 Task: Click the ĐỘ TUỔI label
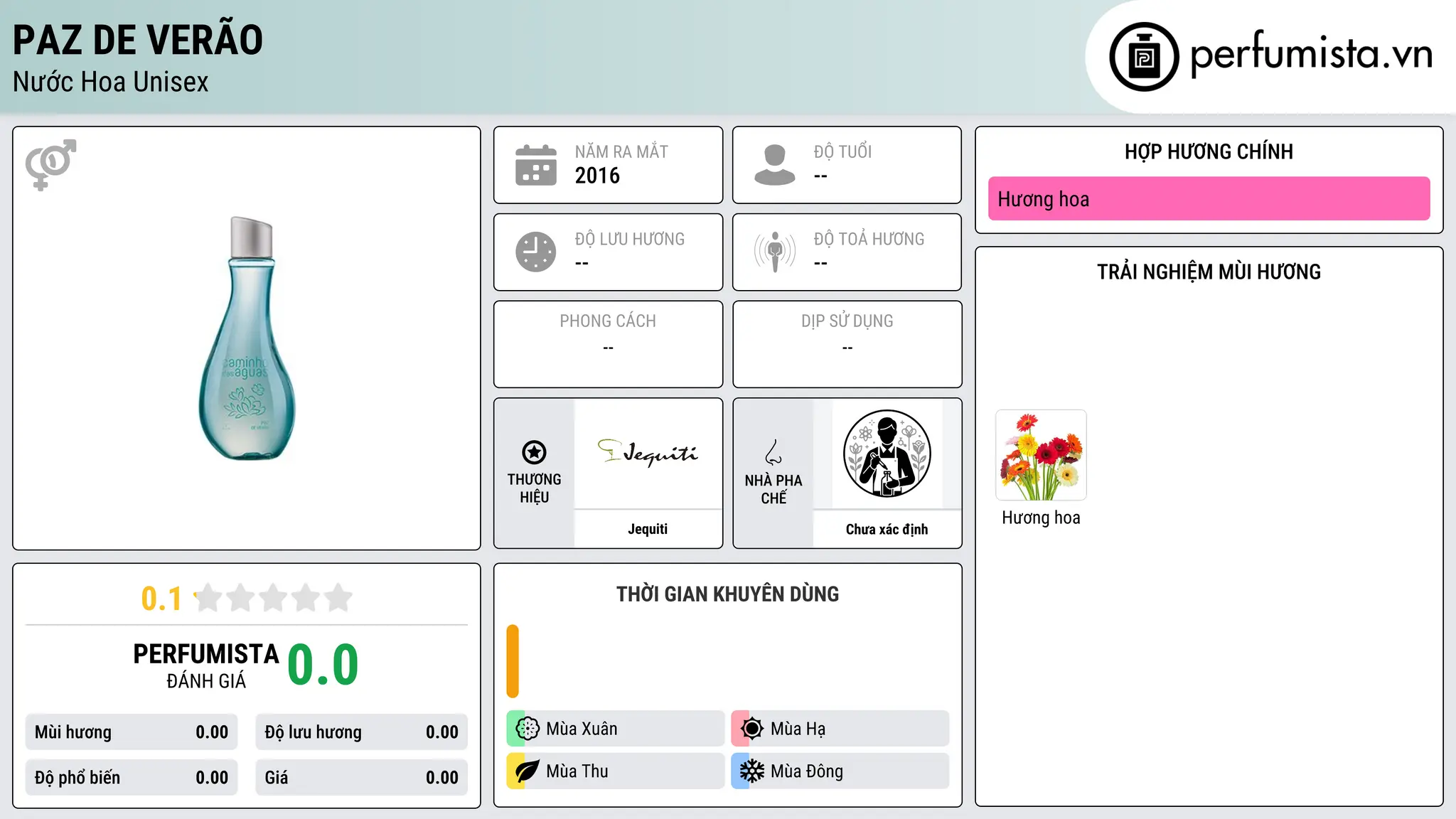[x=842, y=152]
